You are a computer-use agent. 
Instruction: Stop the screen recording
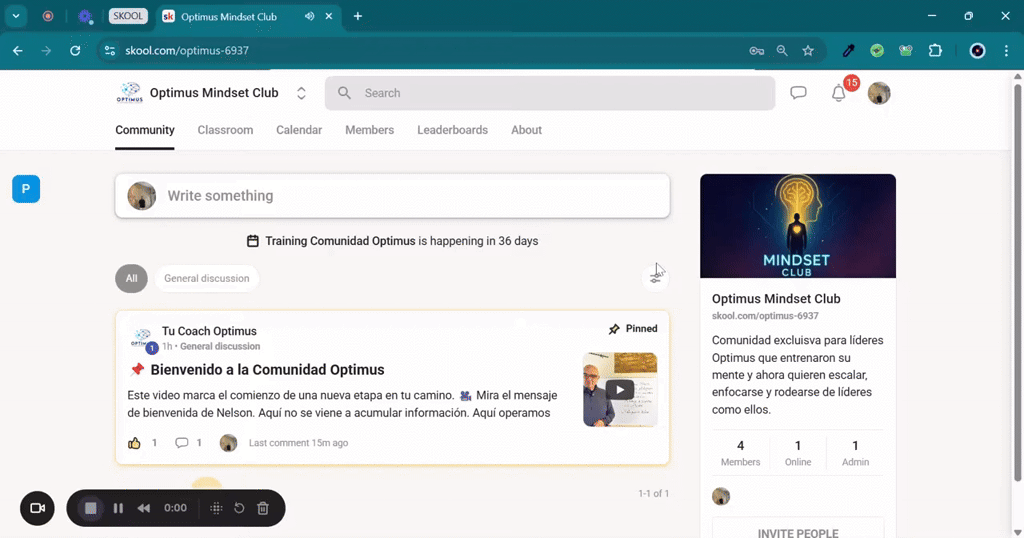click(91, 508)
